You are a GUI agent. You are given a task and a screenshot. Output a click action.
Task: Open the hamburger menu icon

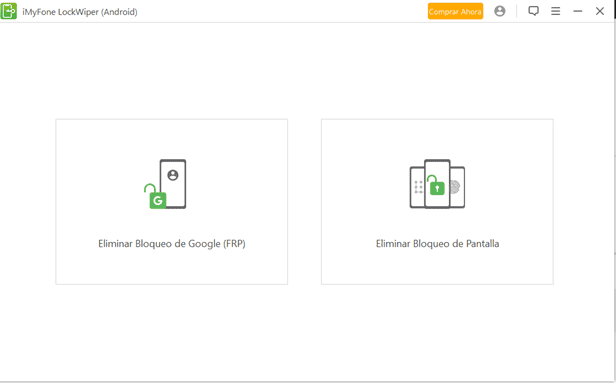pyautogui.click(x=556, y=11)
